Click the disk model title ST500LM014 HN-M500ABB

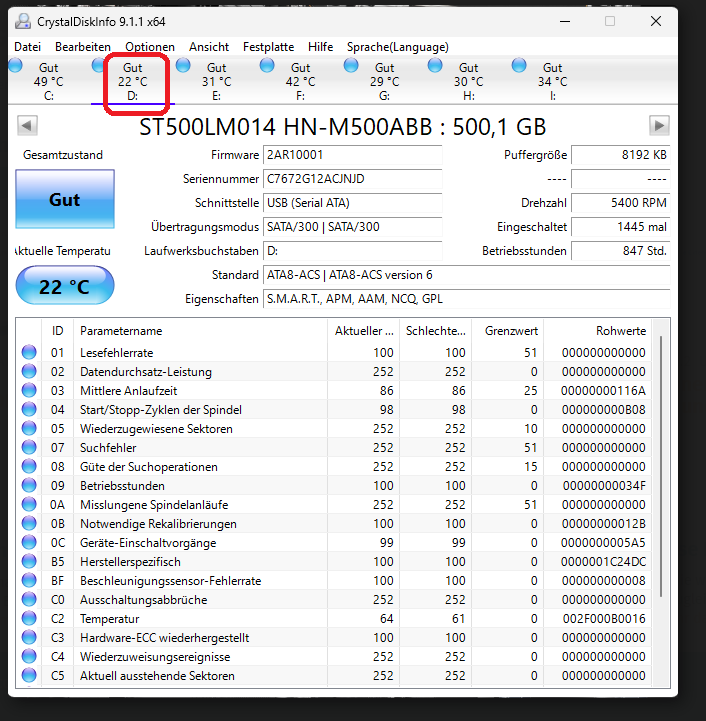(343, 127)
